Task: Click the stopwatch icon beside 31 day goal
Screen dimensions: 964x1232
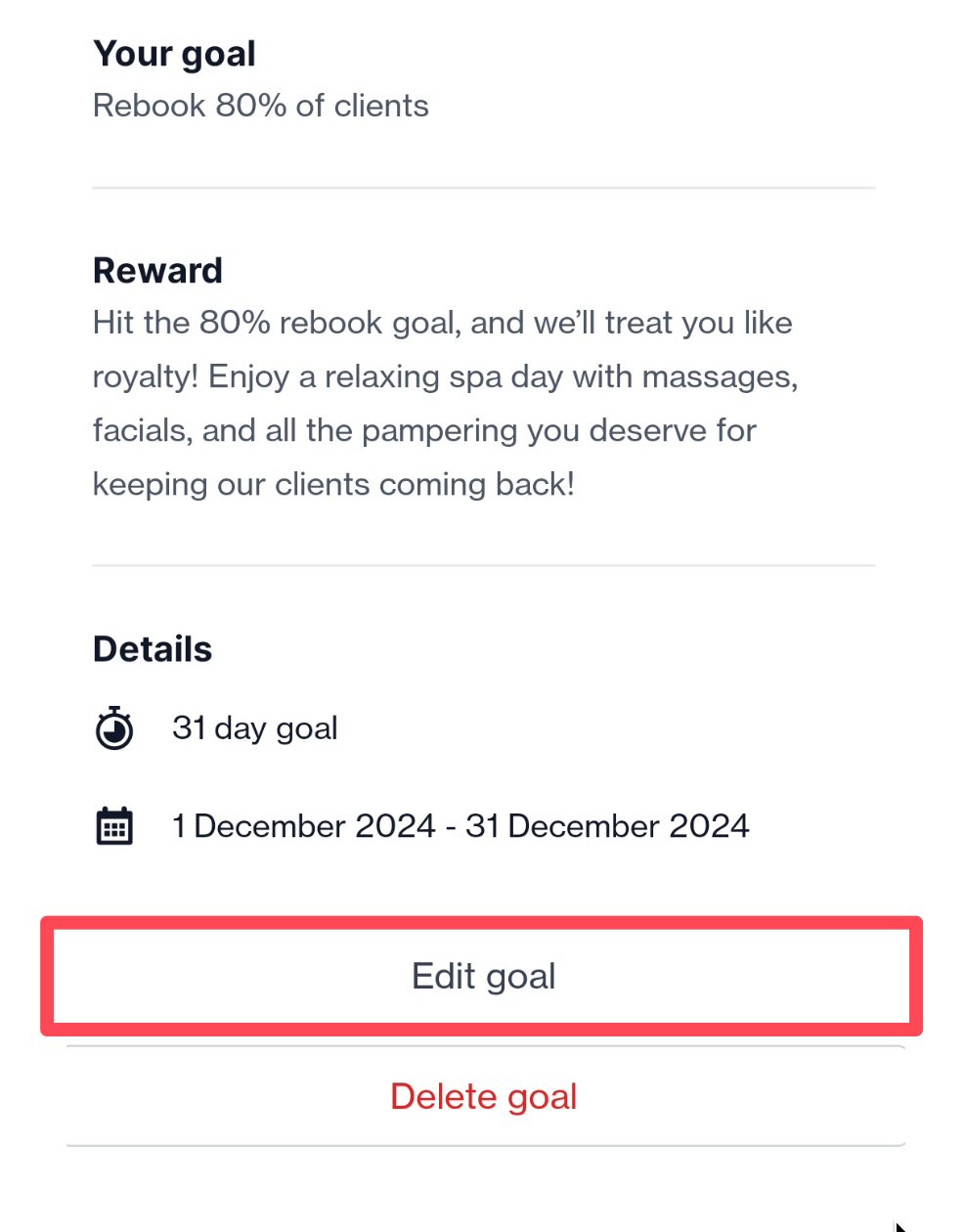Action: click(x=114, y=728)
